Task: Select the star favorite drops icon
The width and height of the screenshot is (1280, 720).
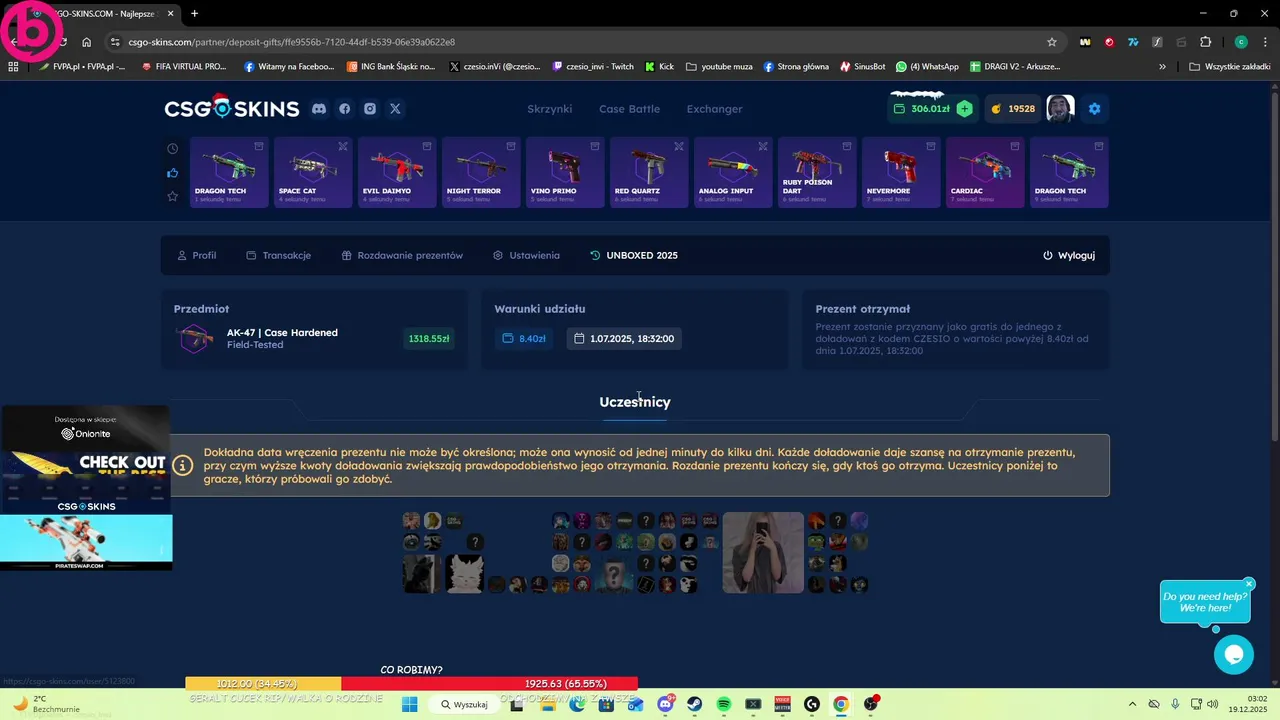Action: [x=172, y=196]
